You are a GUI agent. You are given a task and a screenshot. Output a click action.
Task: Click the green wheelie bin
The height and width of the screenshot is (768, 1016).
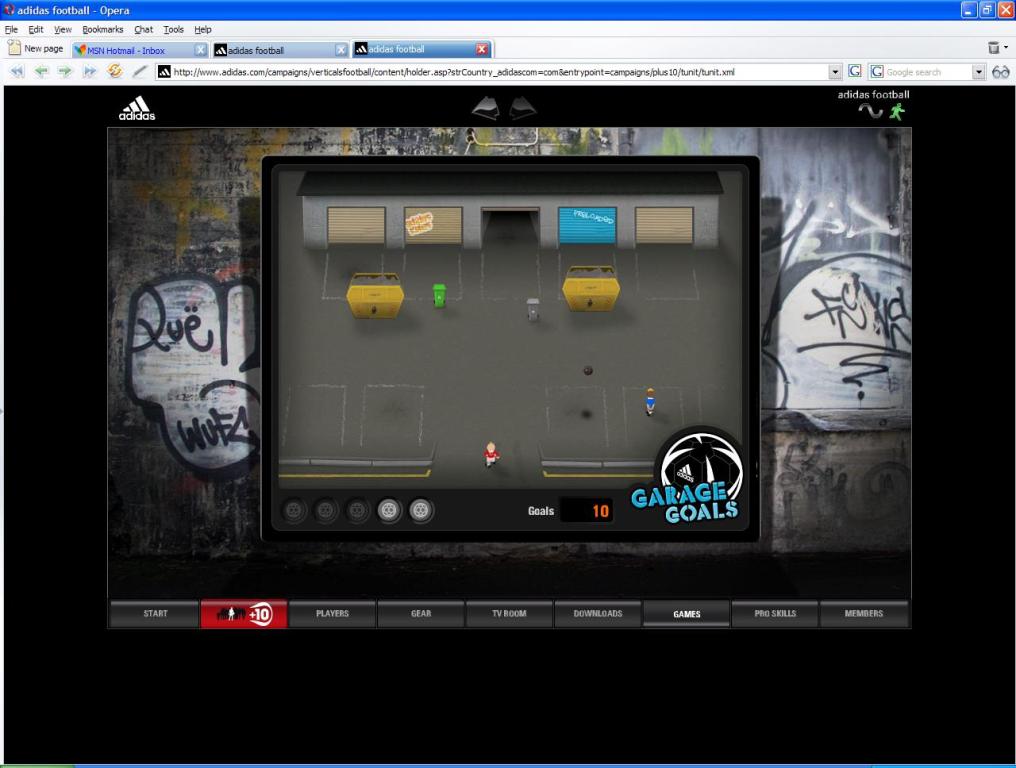pyautogui.click(x=439, y=295)
